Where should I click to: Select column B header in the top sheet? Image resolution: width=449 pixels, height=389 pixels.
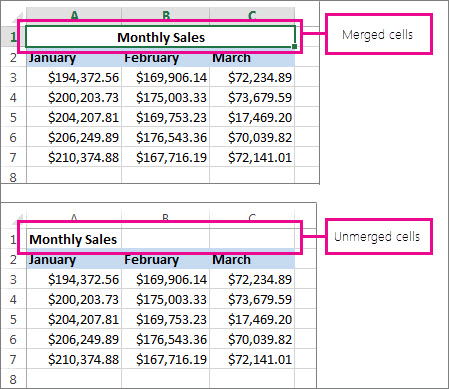coord(165,15)
